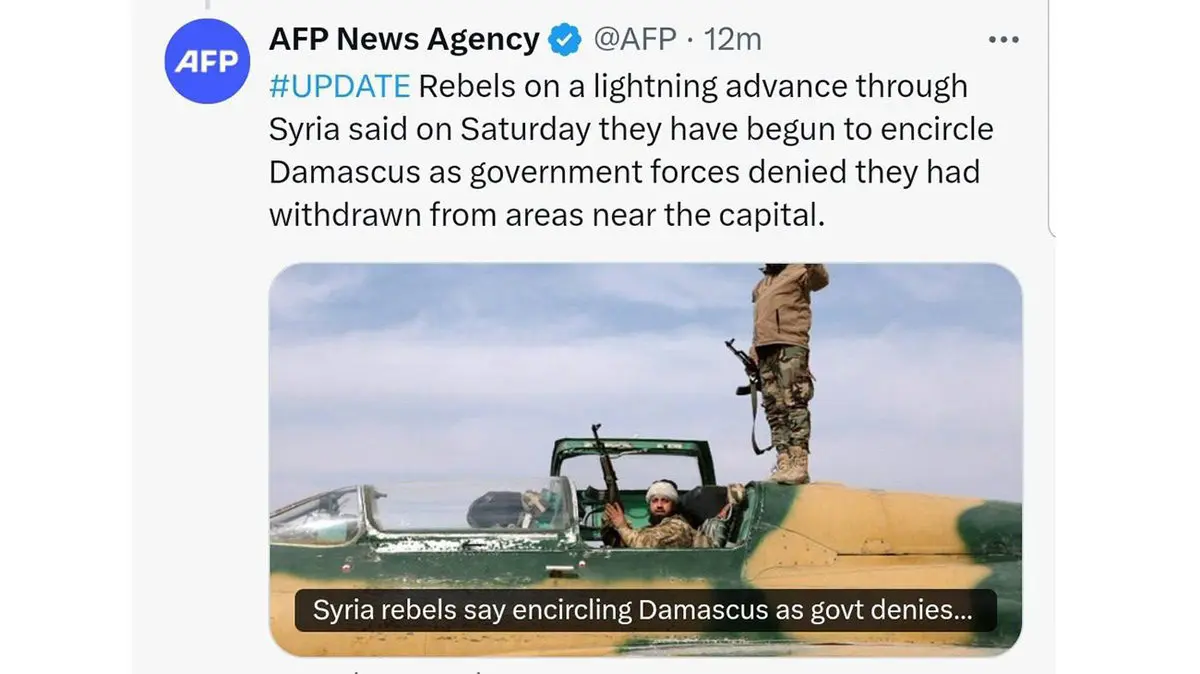
Task: Open the three-dot tweet options menu
Action: [1003, 39]
